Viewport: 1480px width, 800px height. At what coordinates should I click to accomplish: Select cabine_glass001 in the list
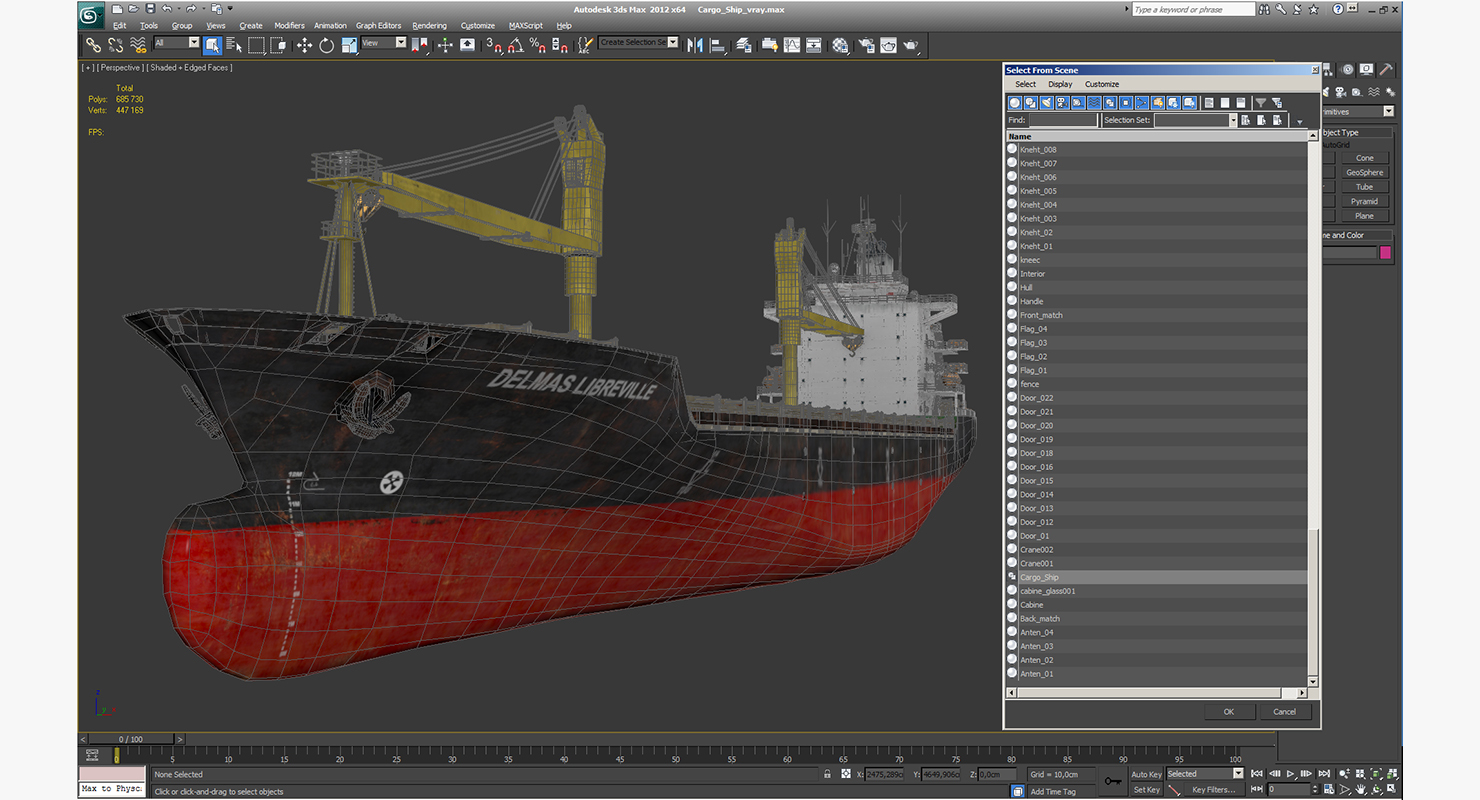pyautogui.click(x=1157, y=591)
